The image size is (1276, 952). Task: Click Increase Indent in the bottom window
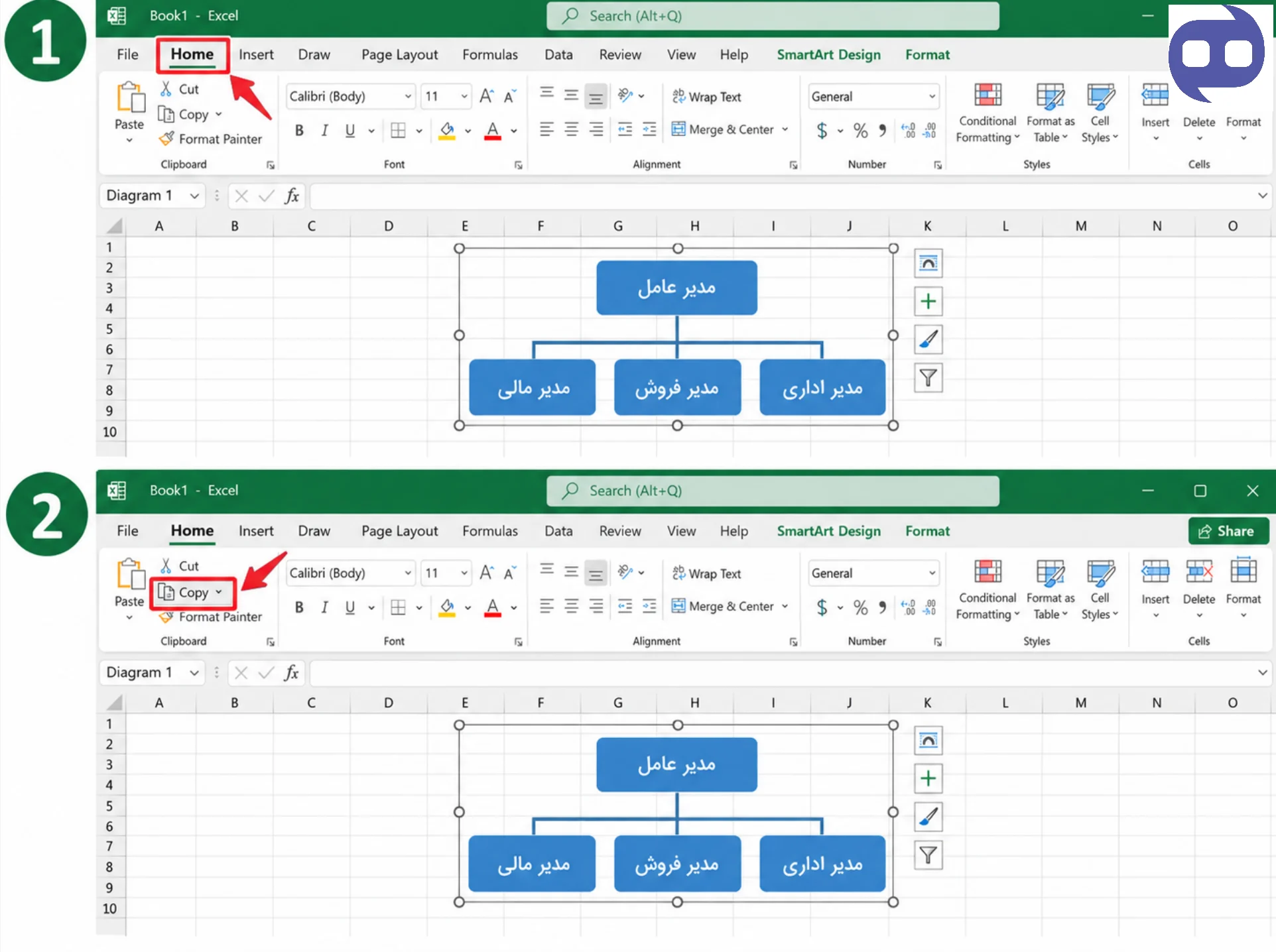[x=649, y=607]
